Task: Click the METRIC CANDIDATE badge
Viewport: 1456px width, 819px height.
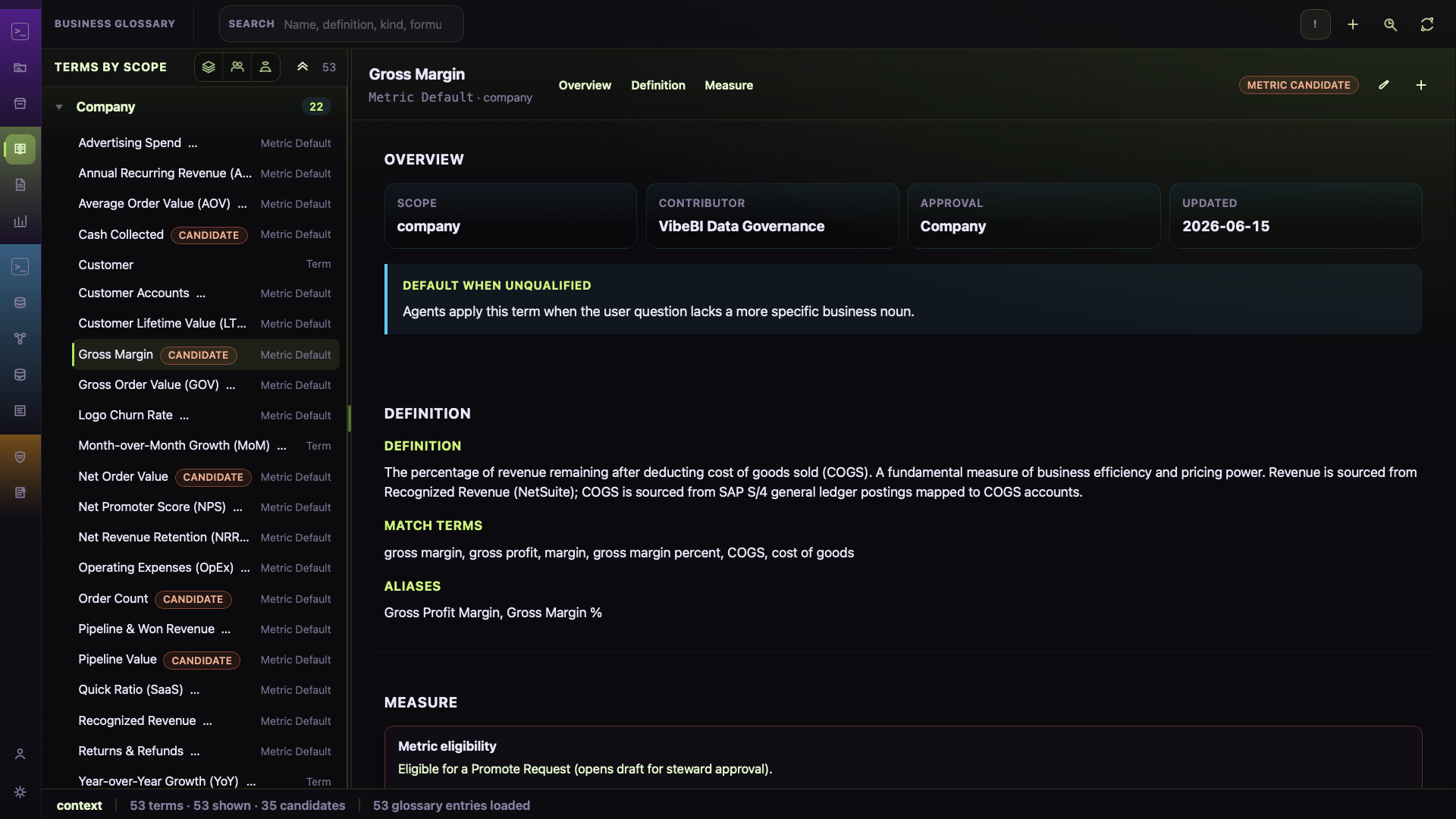Action: [1298, 85]
